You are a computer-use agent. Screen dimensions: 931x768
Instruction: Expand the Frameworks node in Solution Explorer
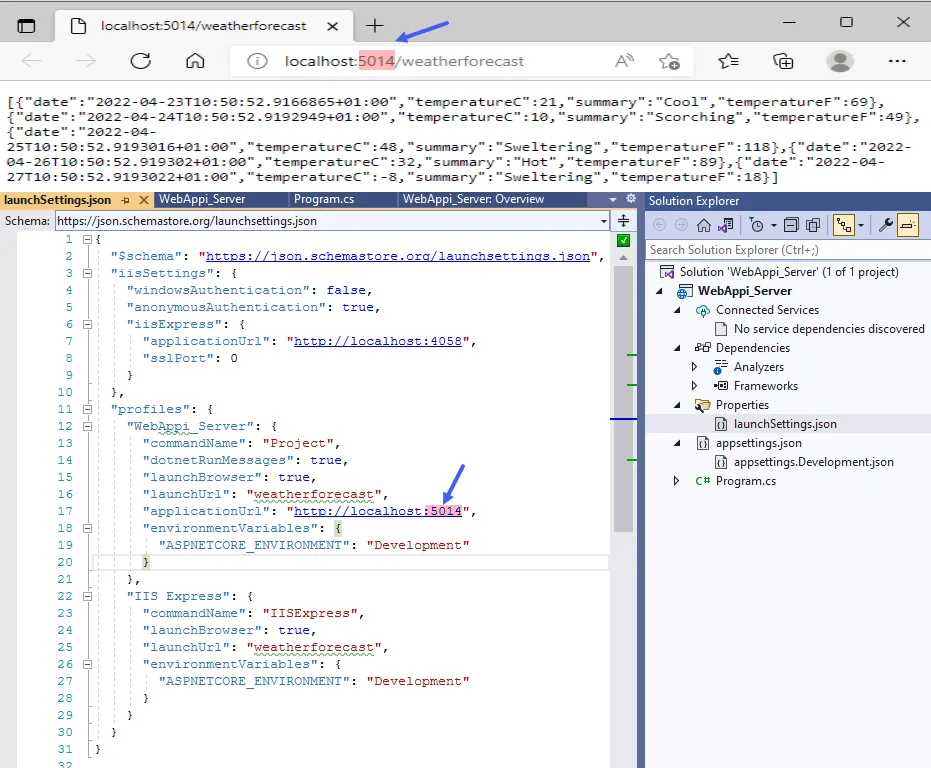(x=696, y=385)
